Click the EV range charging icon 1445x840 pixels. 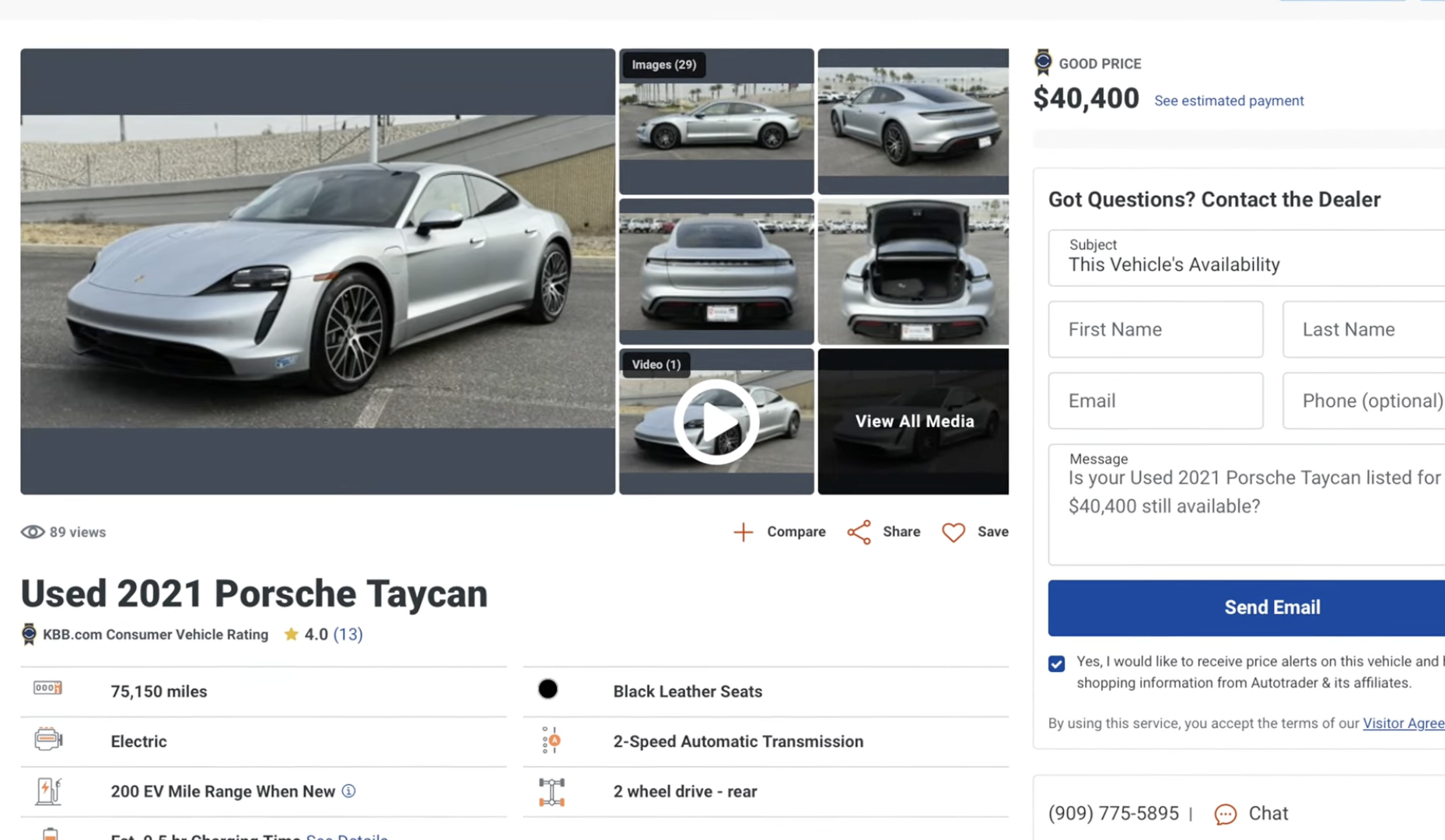[x=48, y=791]
